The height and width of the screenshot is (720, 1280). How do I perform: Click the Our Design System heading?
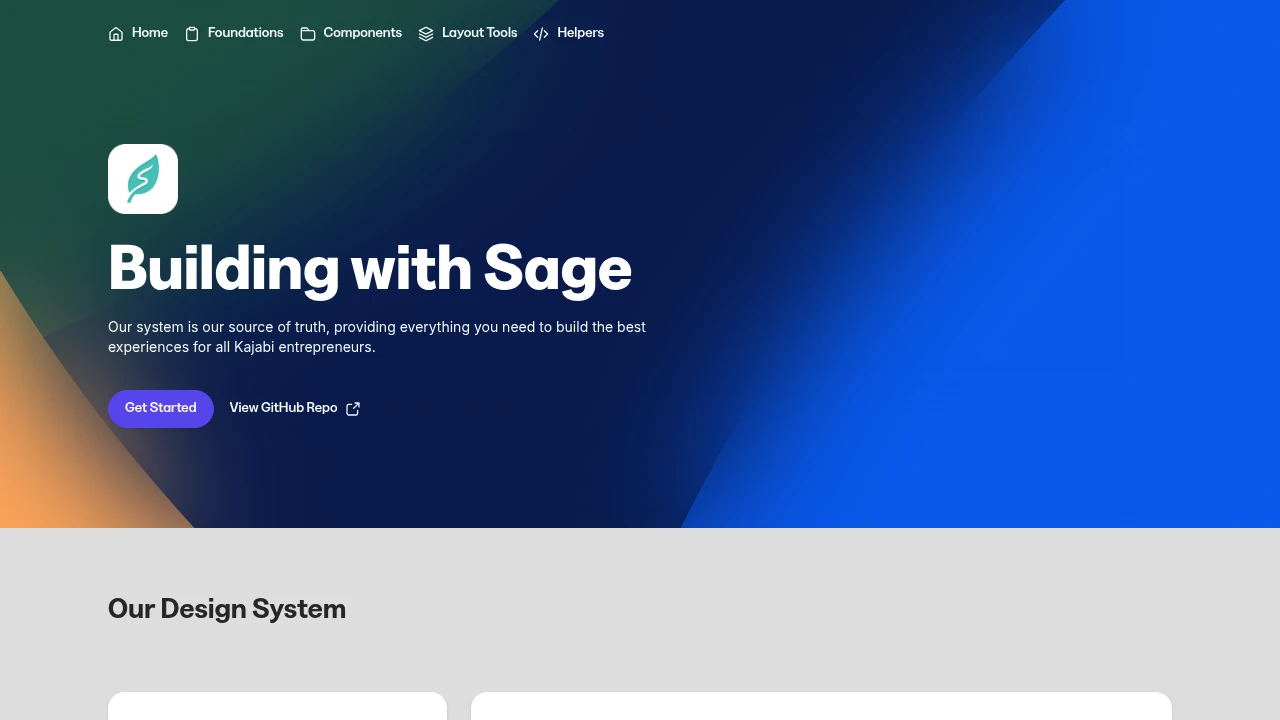[x=227, y=610]
